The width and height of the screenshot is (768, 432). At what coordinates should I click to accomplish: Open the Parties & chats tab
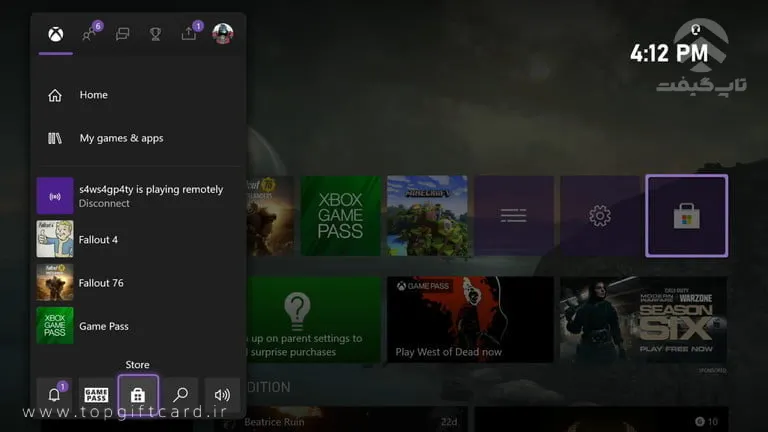pos(123,34)
